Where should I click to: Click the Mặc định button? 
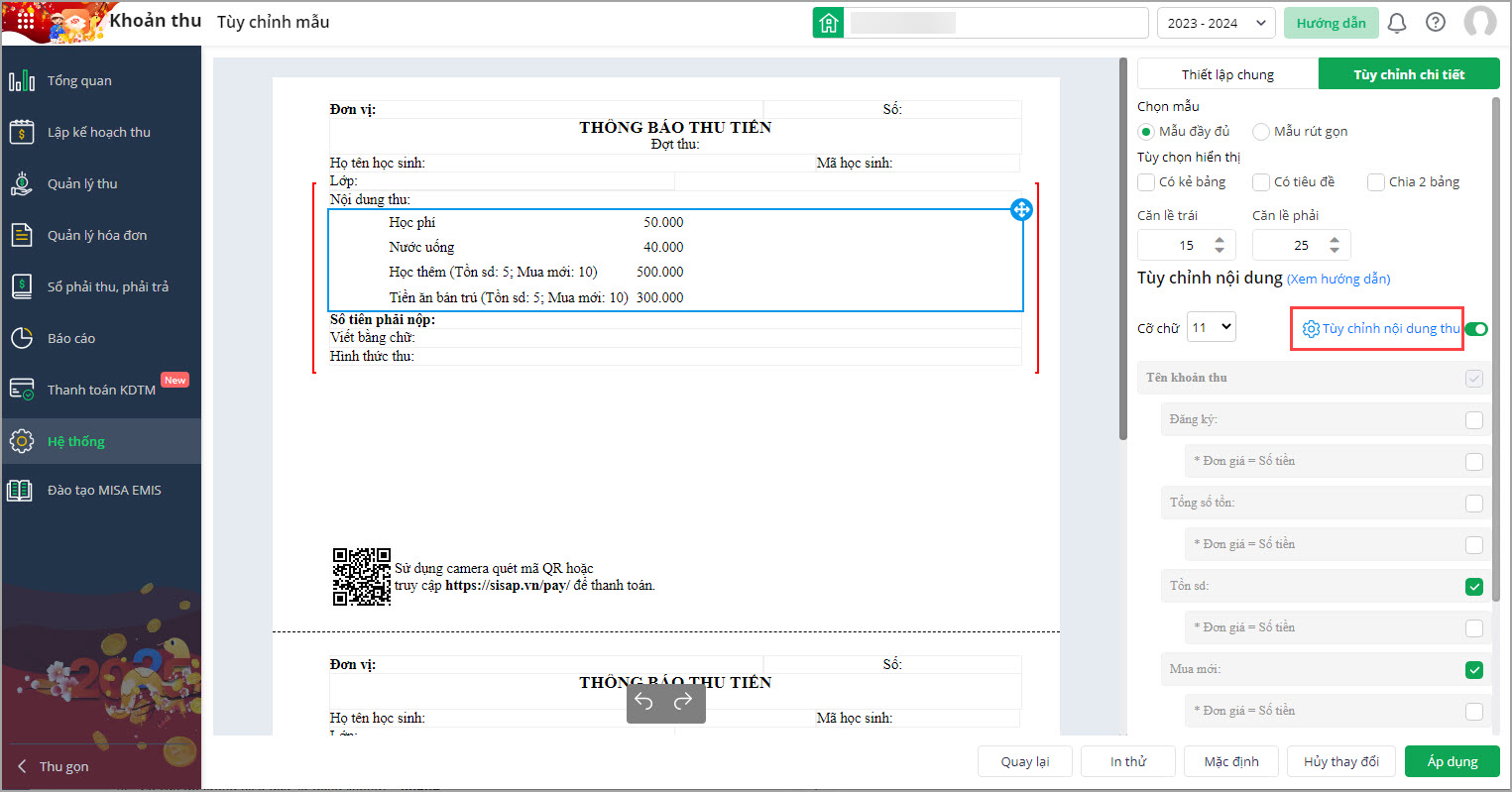[x=1231, y=761]
